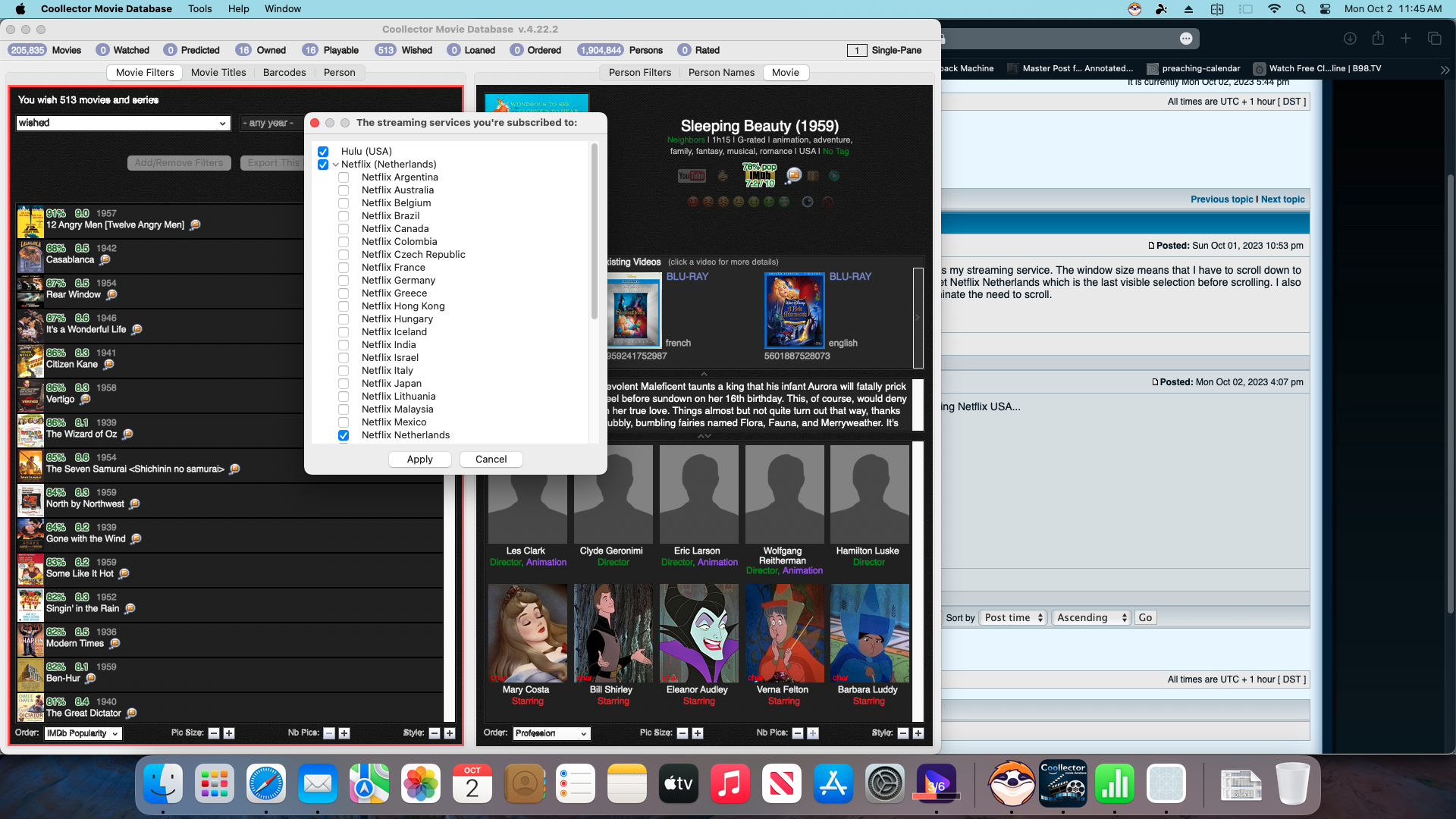
Task: Launch Coollector app from the Dock
Action: click(x=1062, y=783)
